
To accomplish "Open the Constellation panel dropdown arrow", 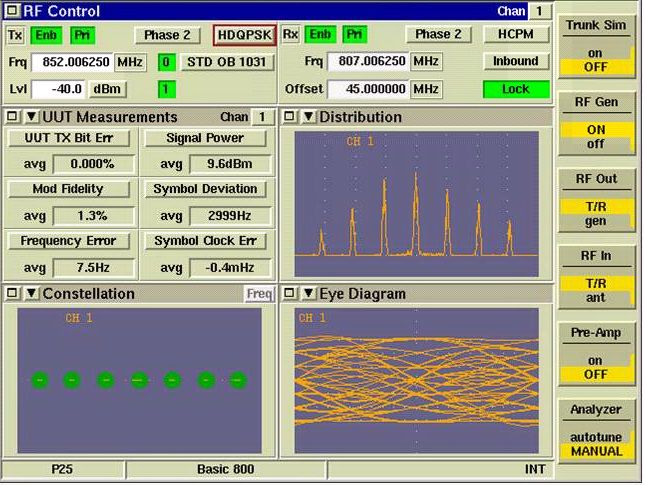I will pos(30,293).
